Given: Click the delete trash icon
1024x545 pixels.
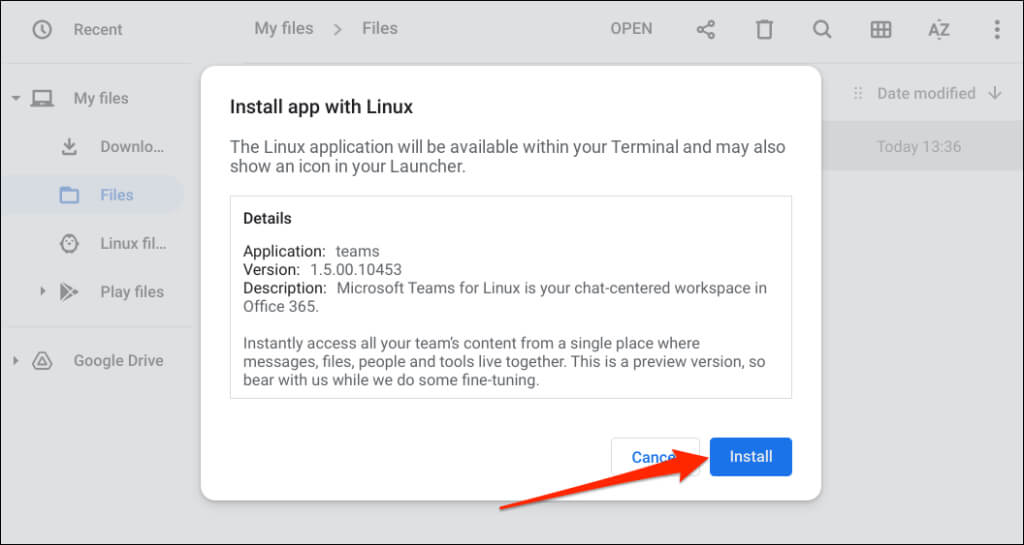Looking at the screenshot, I should click(x=764, y=30).
